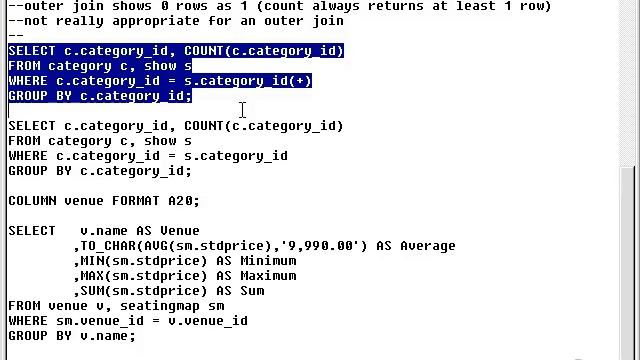Click the 'GROUP BY v.name;' line

pos(72,336)
